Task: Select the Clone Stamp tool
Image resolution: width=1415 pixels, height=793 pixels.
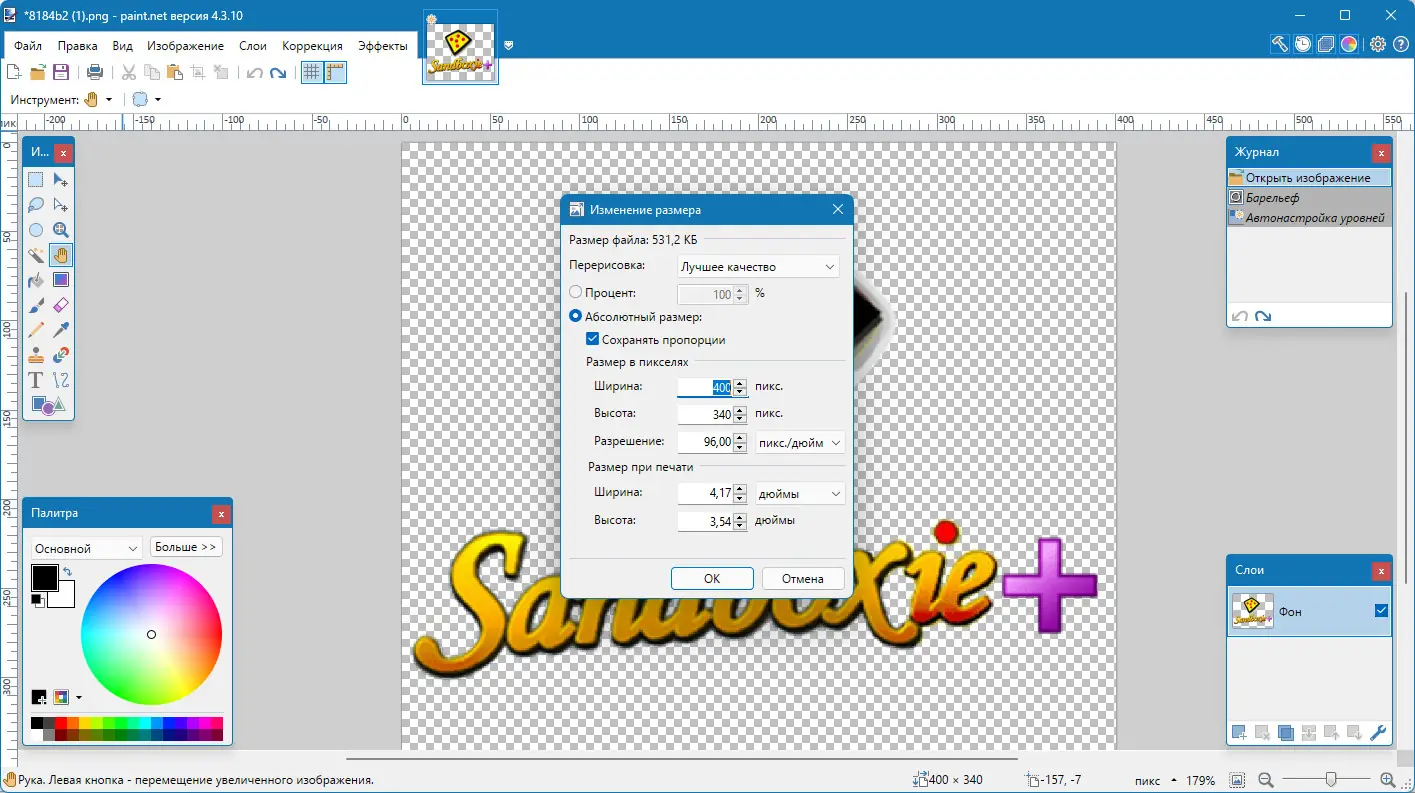Action: coord(35,355)
